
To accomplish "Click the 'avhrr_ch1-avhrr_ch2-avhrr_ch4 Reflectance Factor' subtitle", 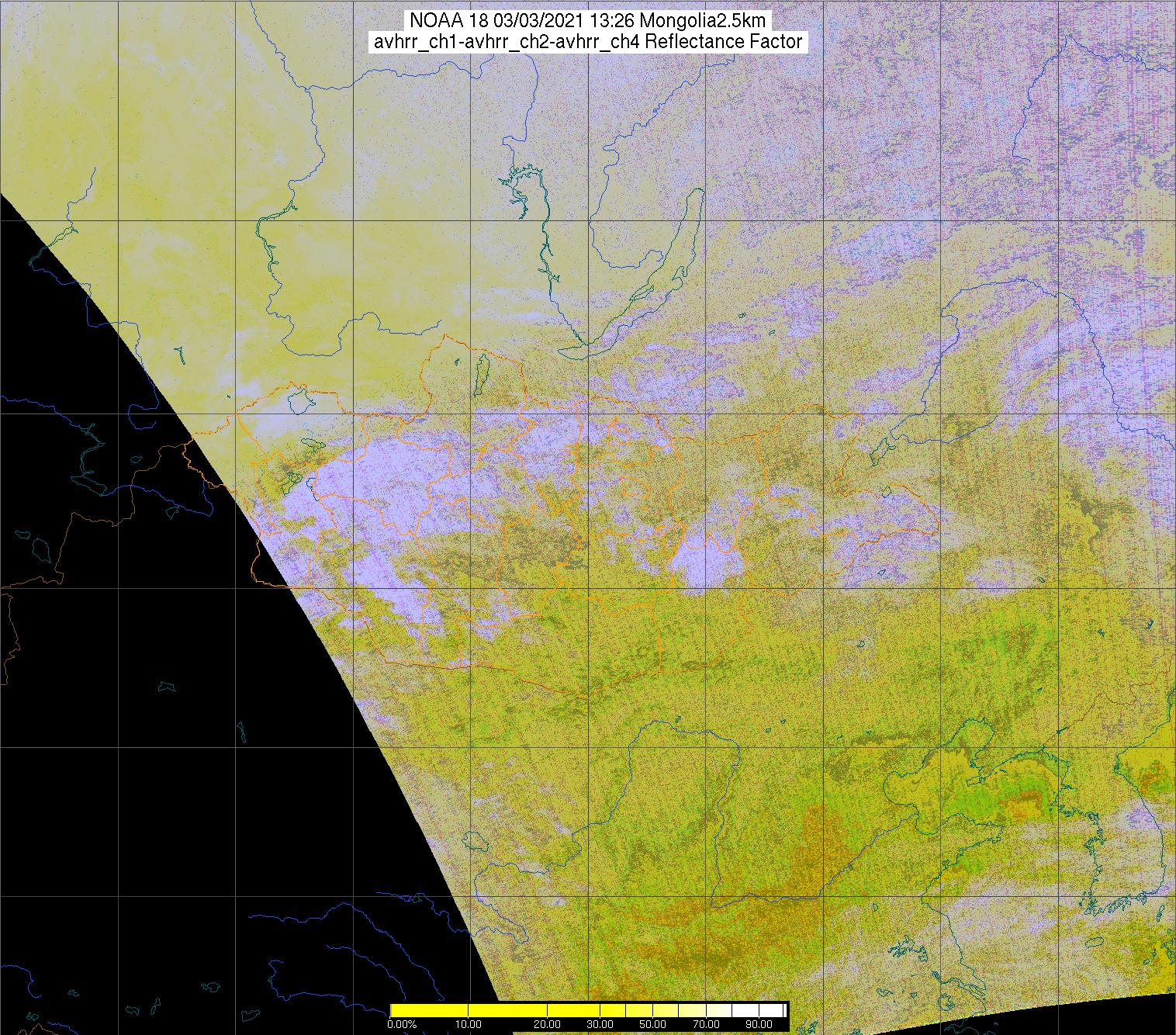I will coord(588,43).
